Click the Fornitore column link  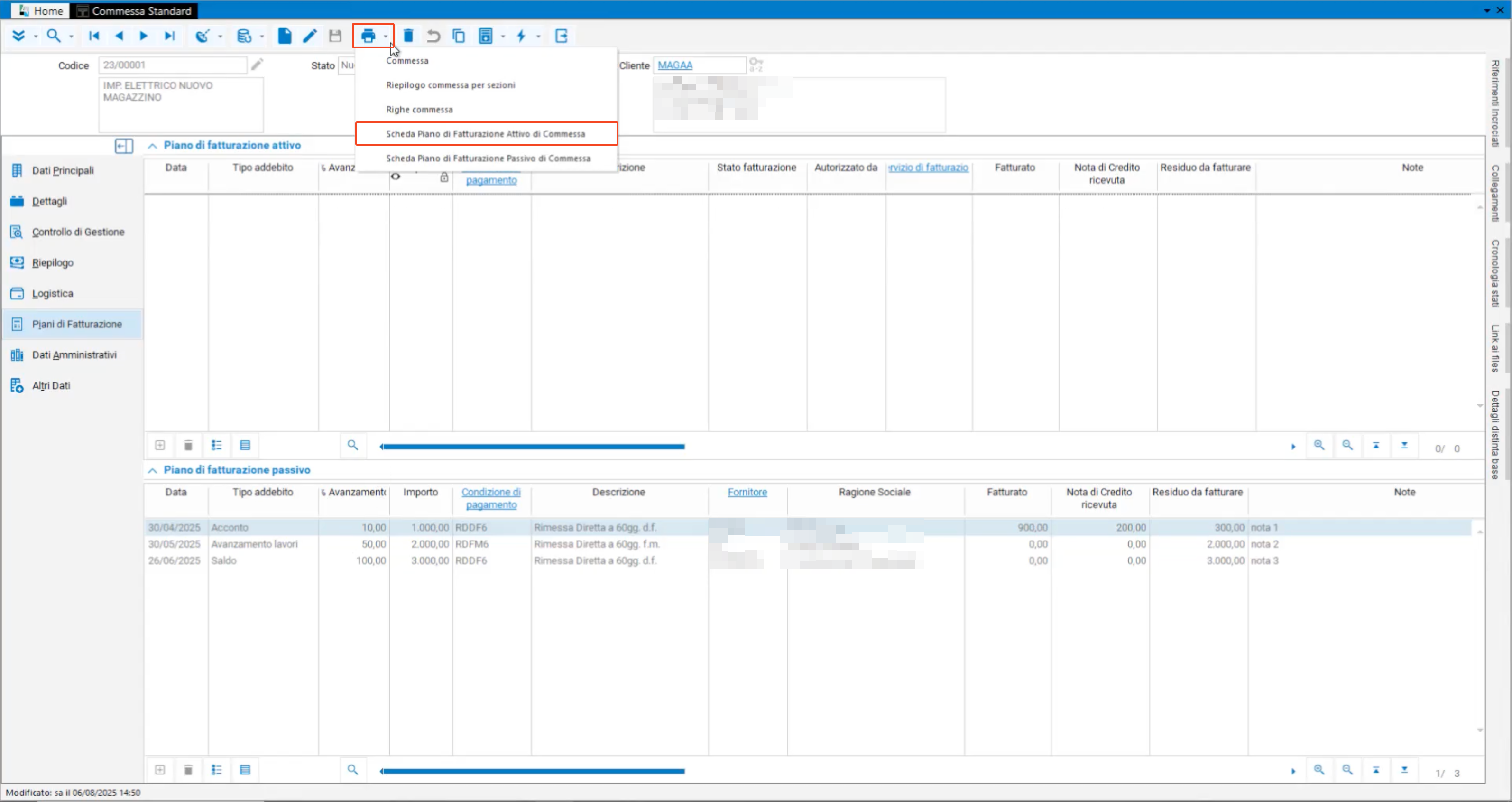747,493
